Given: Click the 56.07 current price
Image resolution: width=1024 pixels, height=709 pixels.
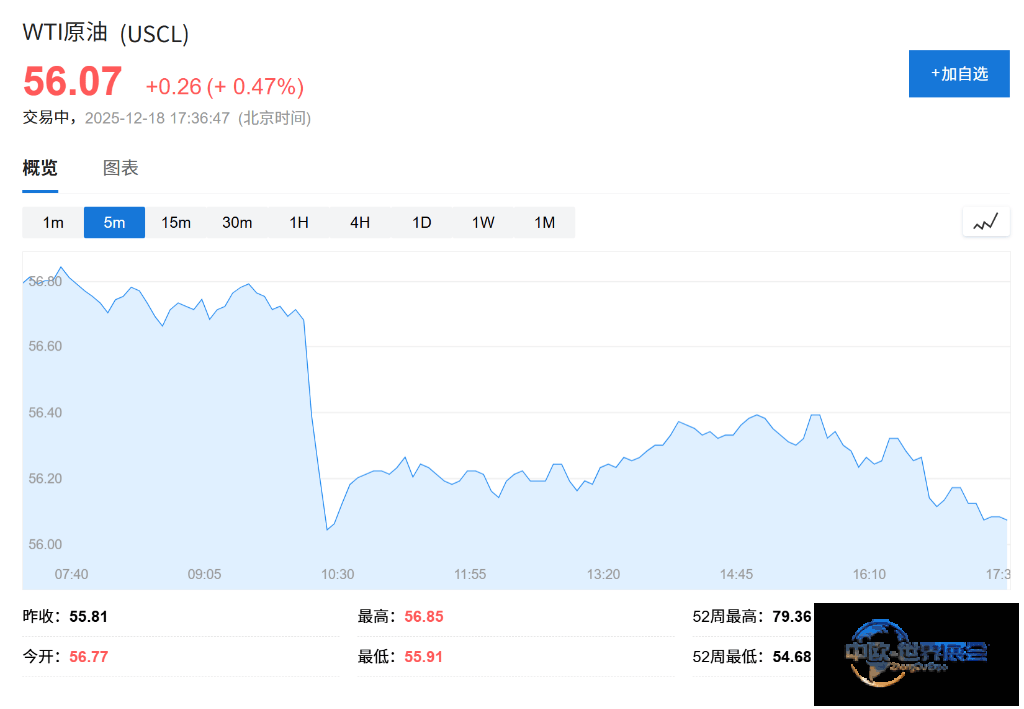Looking at the screenshot, I should tap(72, 82).
